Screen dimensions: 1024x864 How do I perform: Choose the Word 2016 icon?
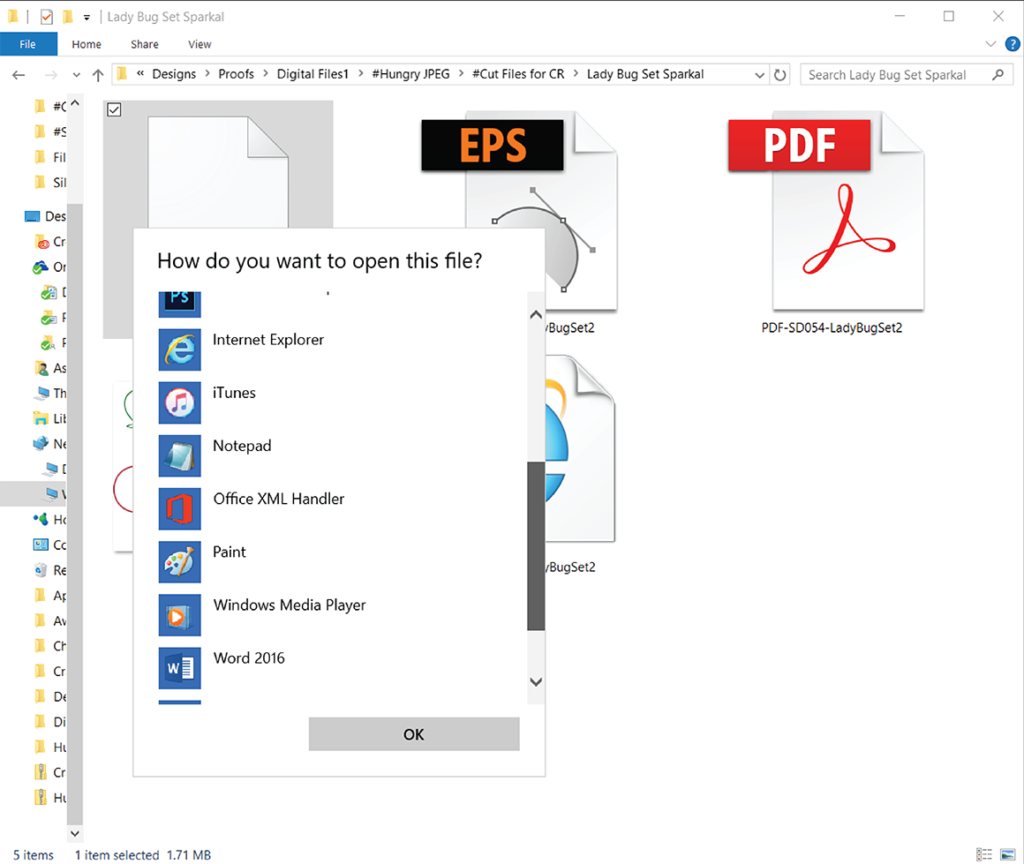pyautogui.click(x=180, y=667)
